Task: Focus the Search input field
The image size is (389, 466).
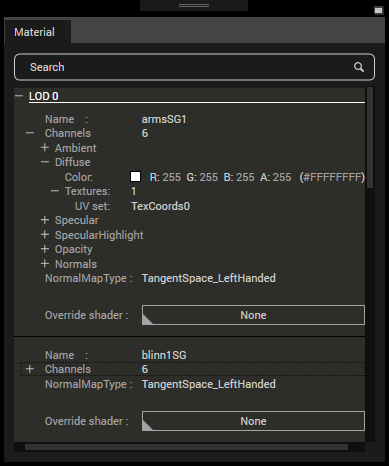Action: click(x=194, y=67)
